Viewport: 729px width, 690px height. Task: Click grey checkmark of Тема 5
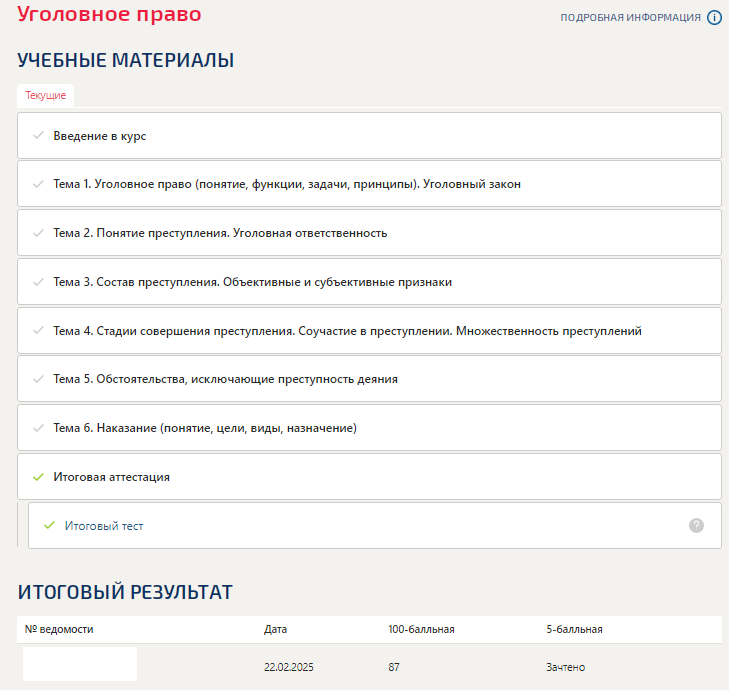[39, 379]
